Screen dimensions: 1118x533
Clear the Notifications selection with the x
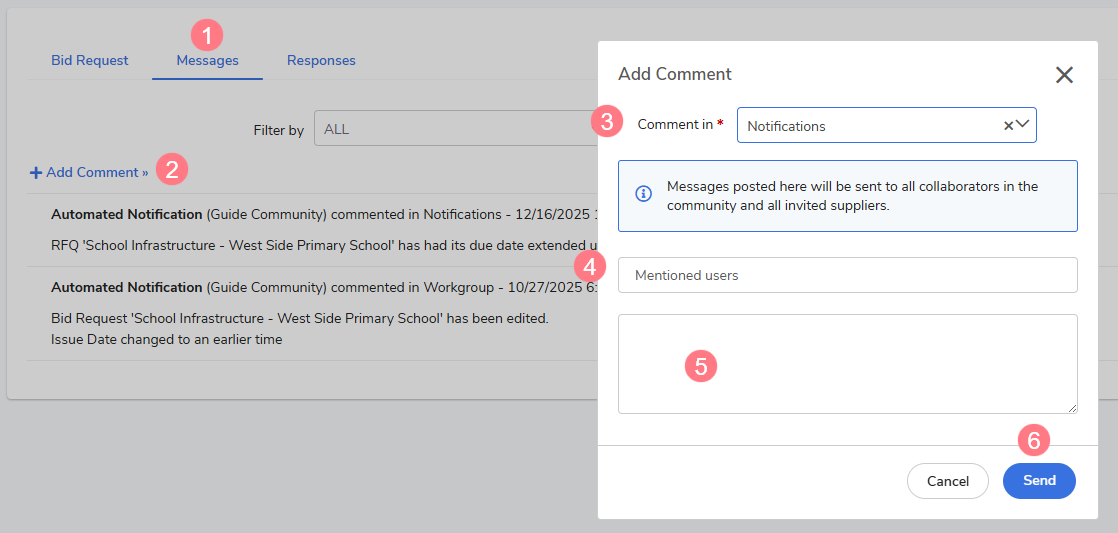(1008, 126)
